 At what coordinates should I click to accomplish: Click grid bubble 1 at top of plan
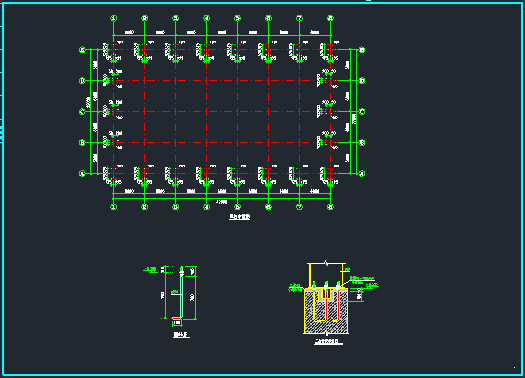(114, 18)
